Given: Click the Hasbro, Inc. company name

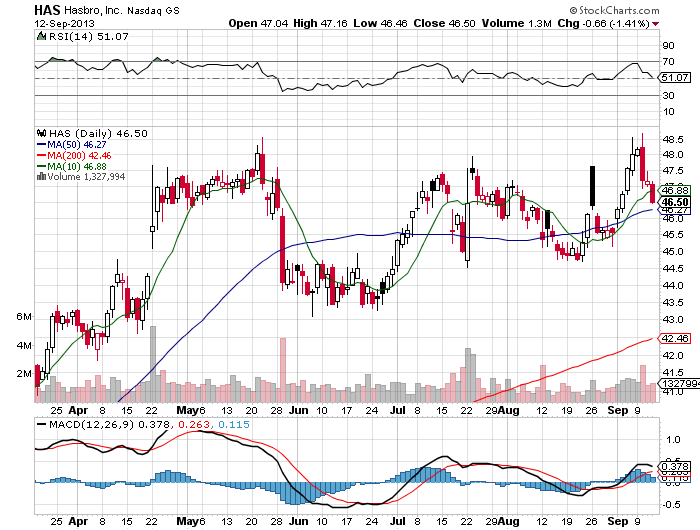Looking at the screenshot, I should (x=93, y=10).
